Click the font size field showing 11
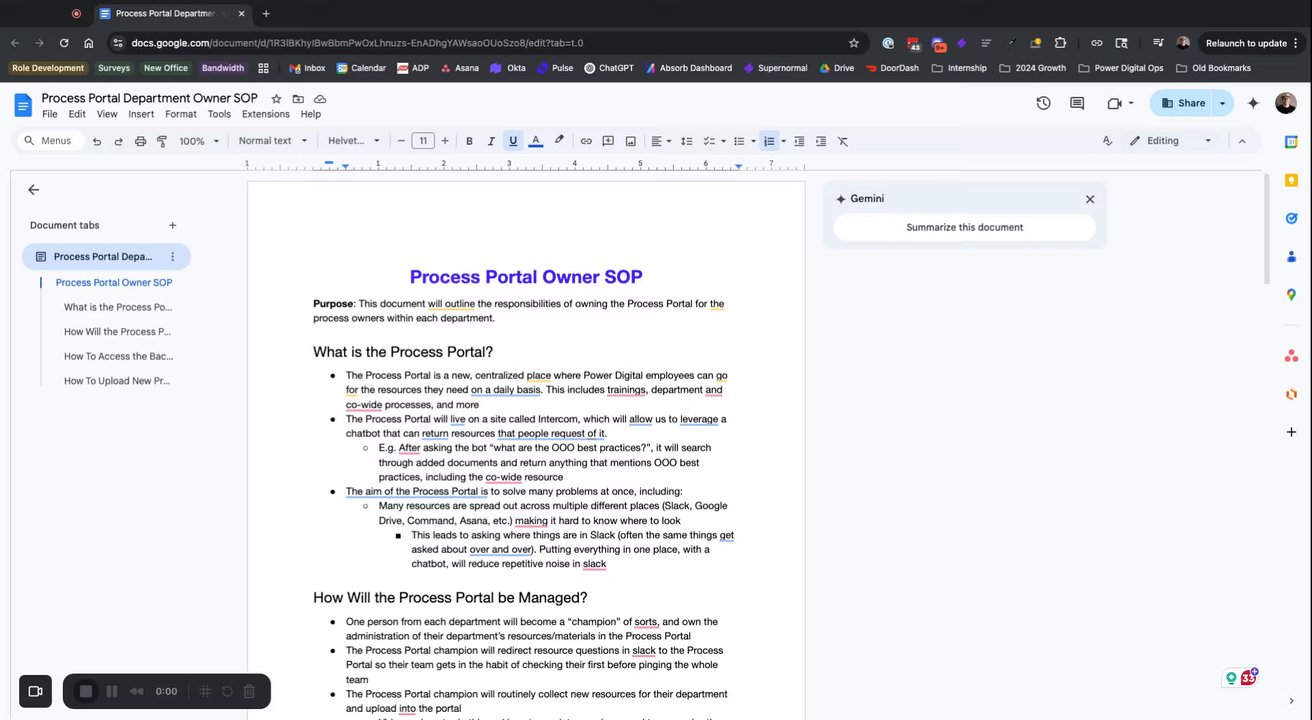Screen dimensions: 1312x720 point(423,141)
